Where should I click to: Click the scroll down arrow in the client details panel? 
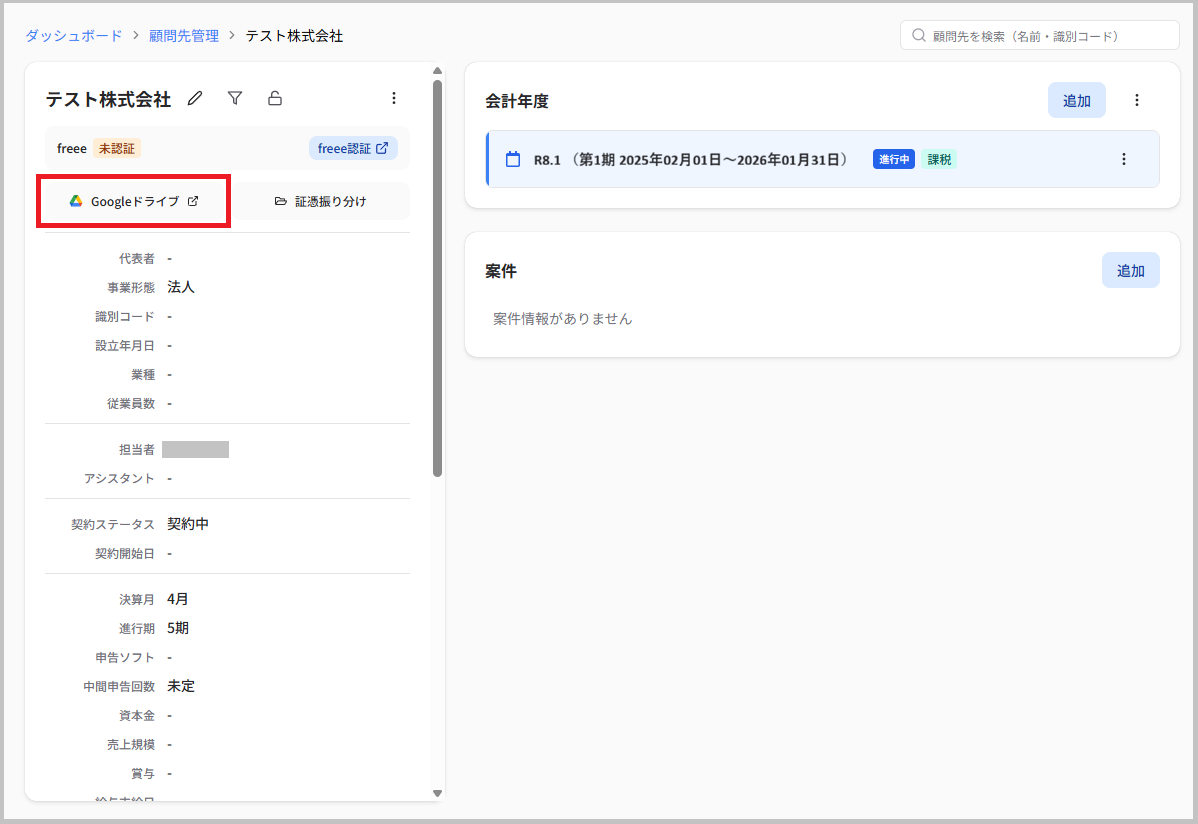[438, 793]
